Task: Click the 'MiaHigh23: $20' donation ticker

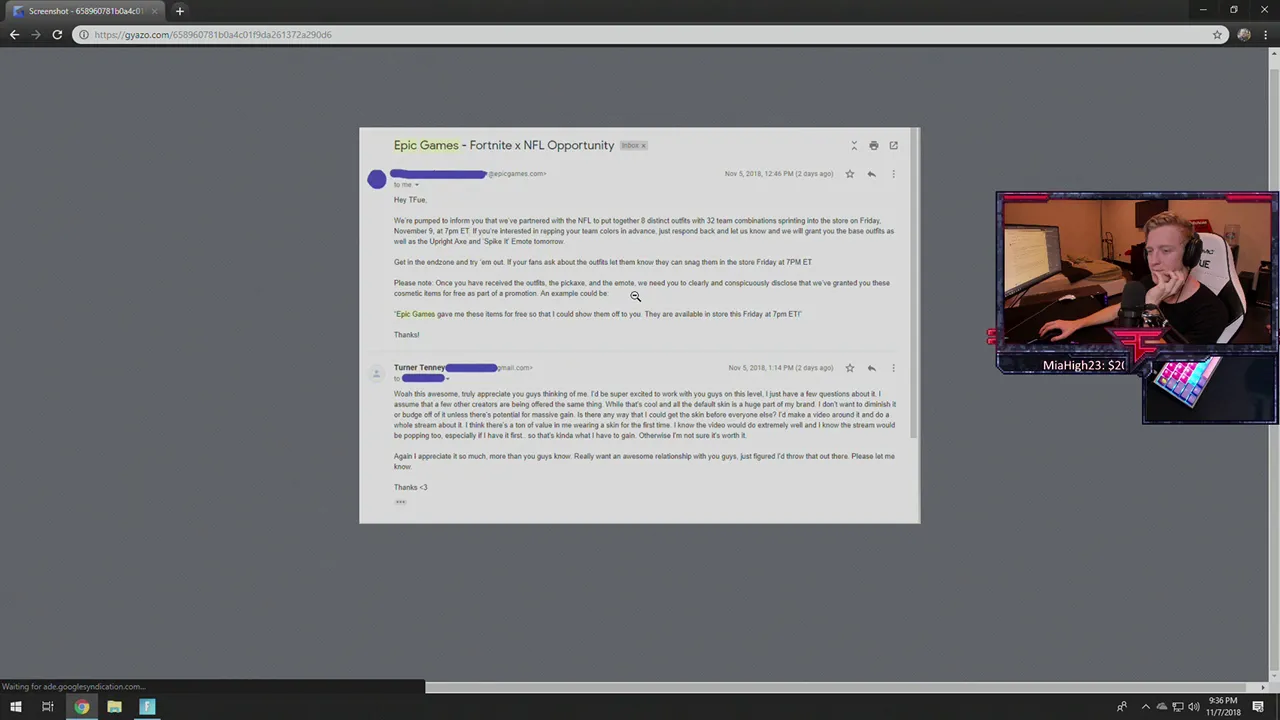Action: (x=1084, y=366)
